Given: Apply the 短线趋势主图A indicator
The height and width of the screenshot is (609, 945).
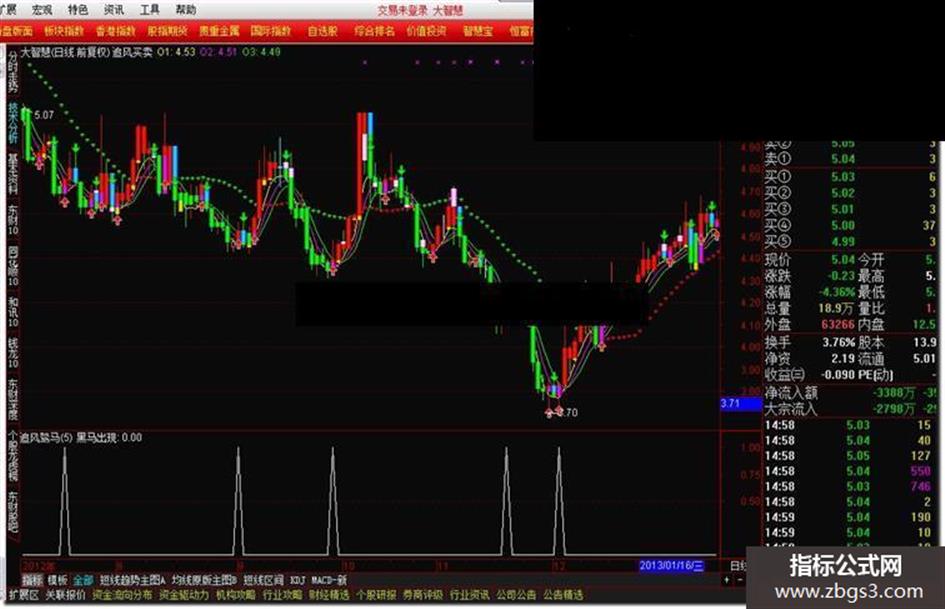Looking at the screenshot, I should [133, 580].
